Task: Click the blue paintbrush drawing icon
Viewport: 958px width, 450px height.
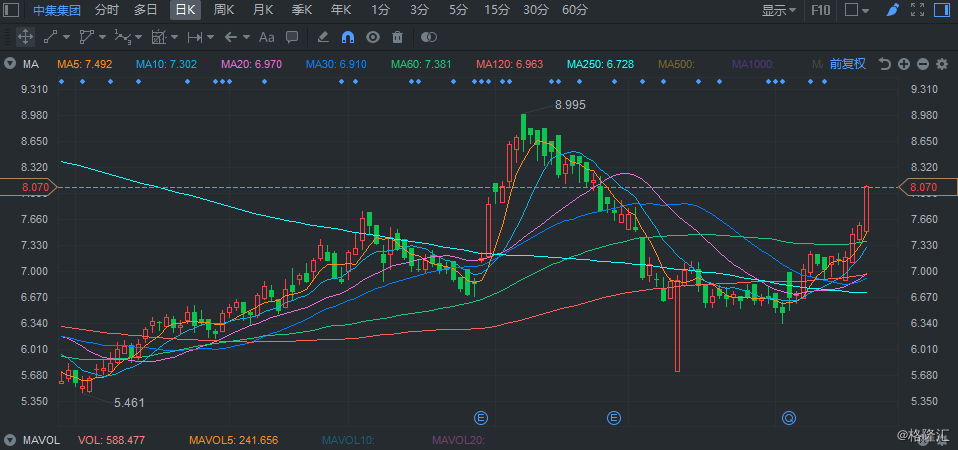Action: coord(893,10)
